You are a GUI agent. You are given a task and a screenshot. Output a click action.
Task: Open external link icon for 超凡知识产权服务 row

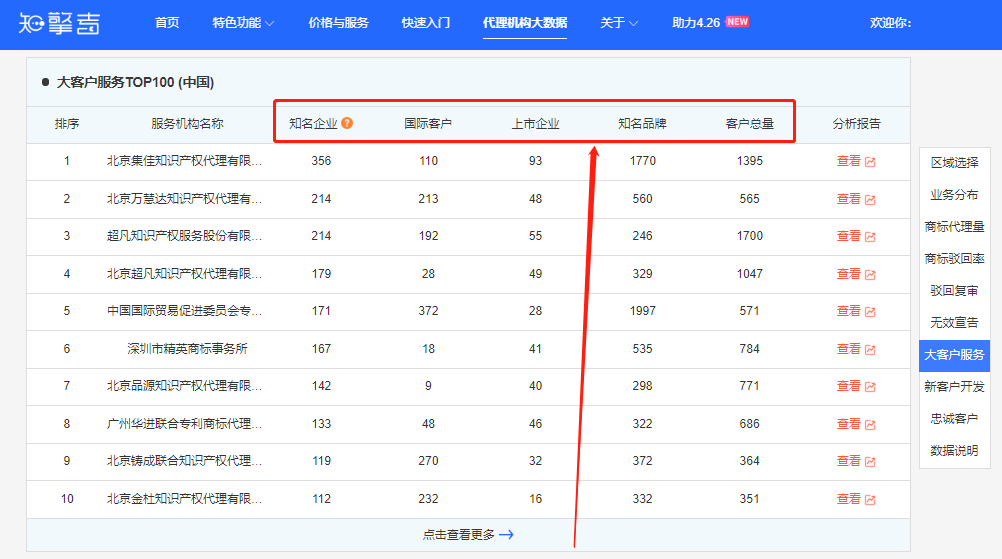(x=870, y=236)
